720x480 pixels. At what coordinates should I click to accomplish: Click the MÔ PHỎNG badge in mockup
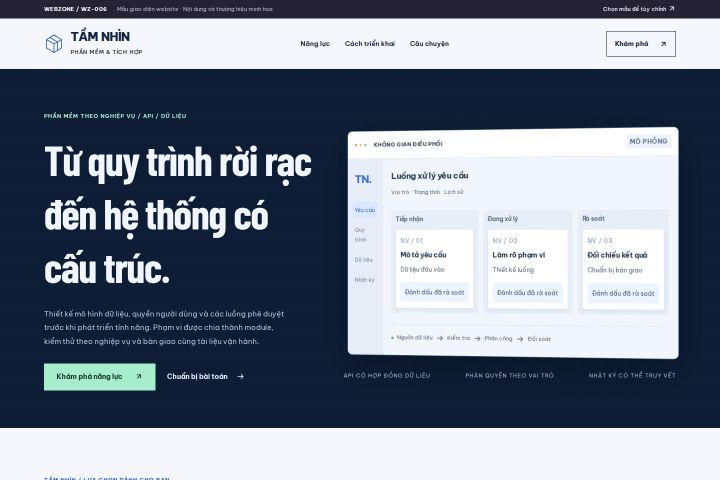(648, 141)
